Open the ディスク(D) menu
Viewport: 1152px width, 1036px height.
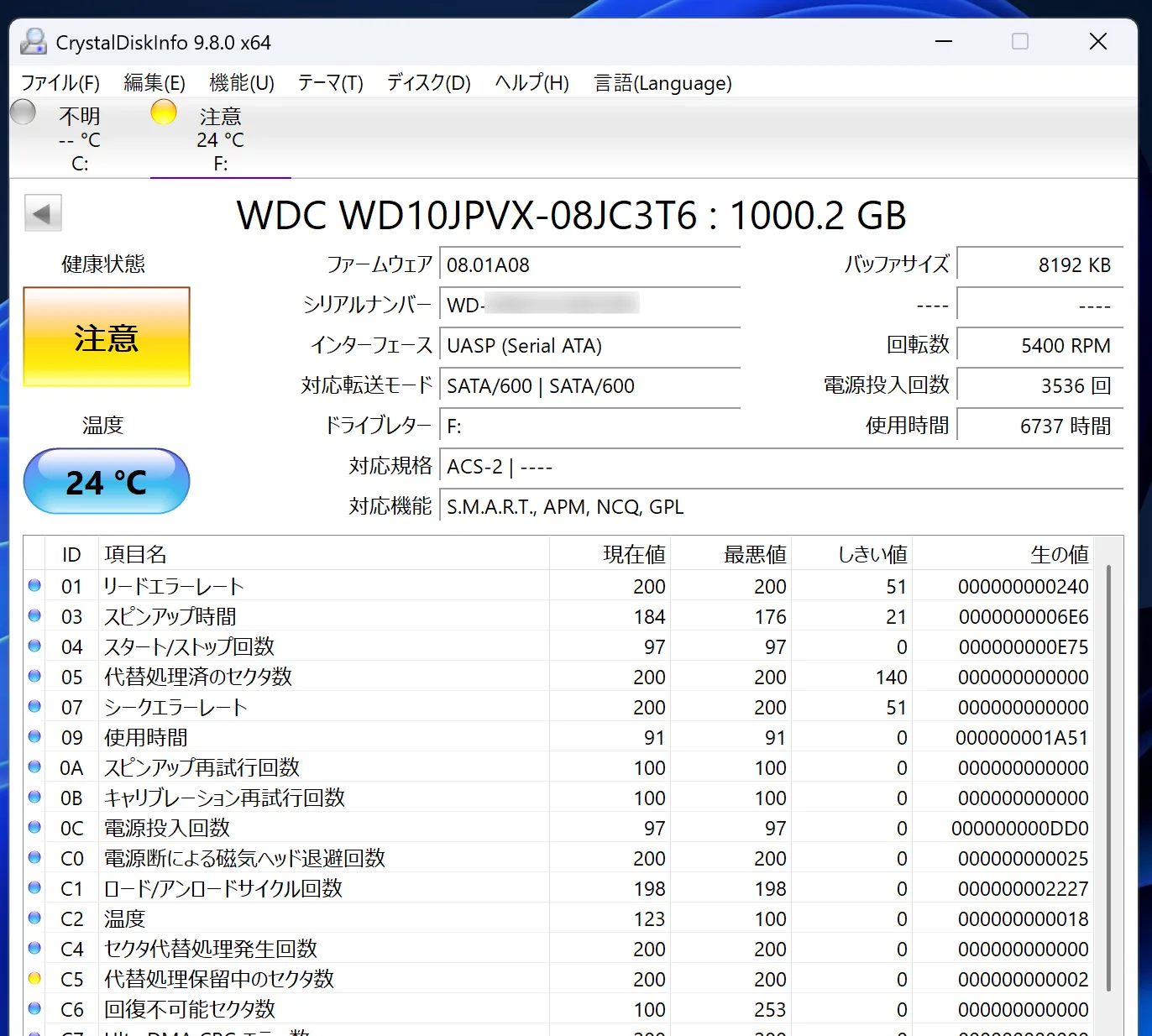[x=428, y=83]
